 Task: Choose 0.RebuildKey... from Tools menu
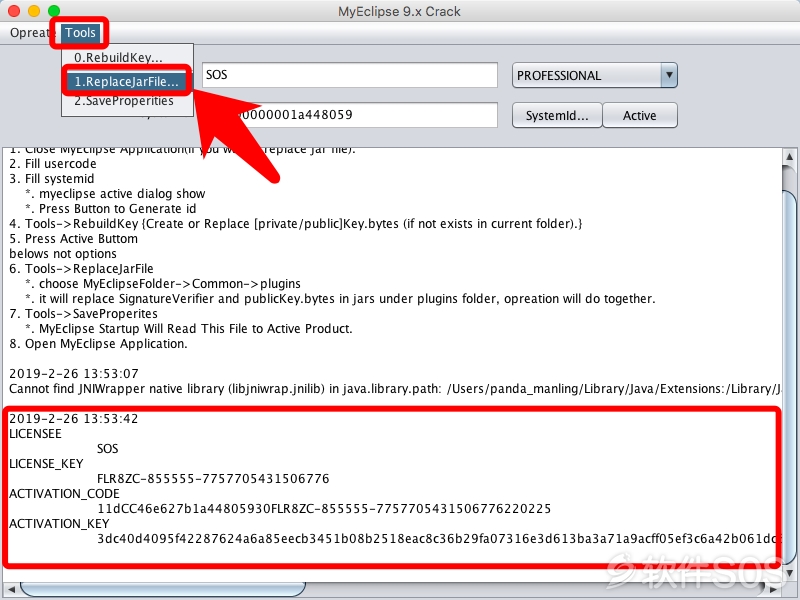[118, 57]
